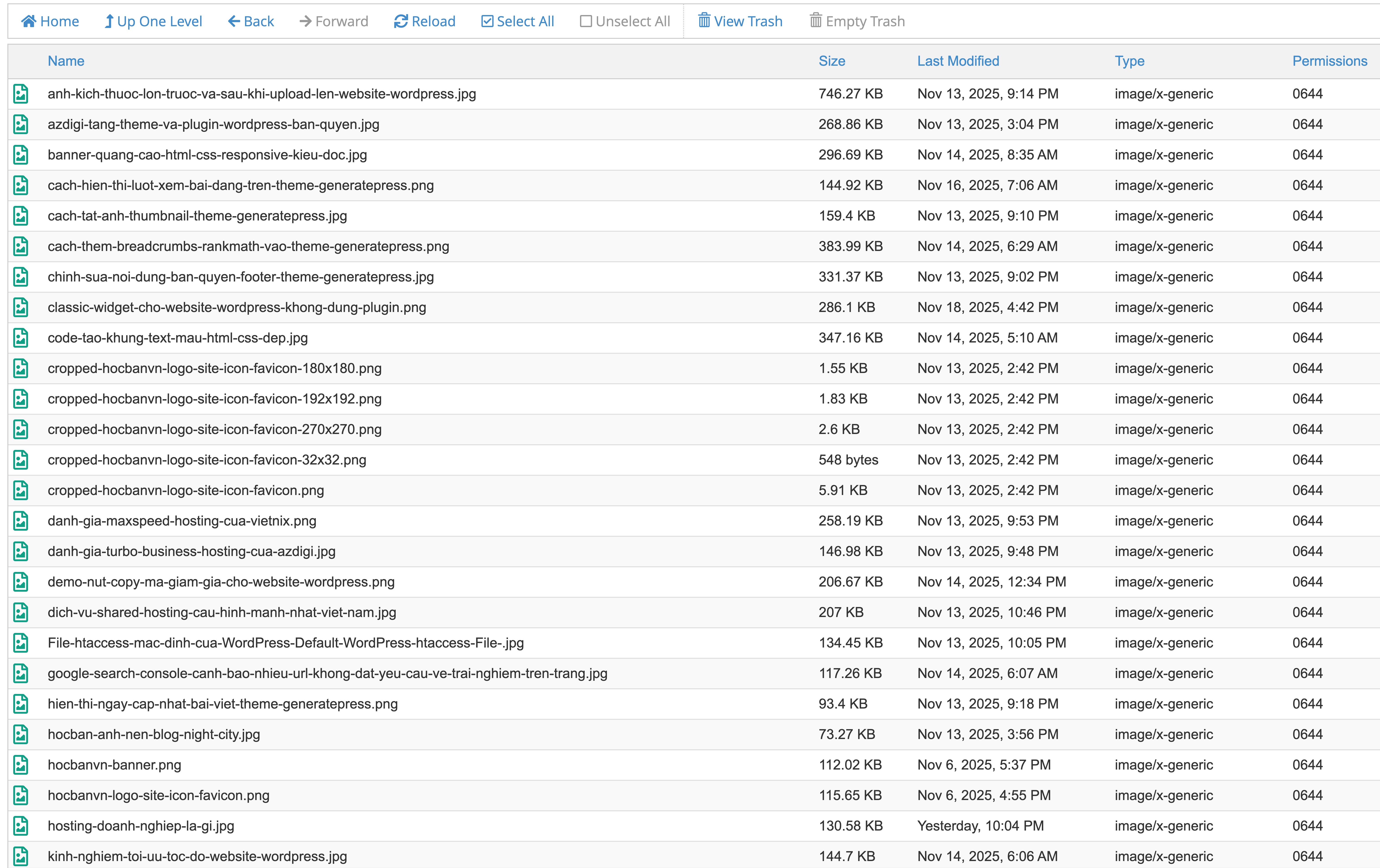Click the Permissions column header
The width and height of the screenshot is (1380, 868).
tap(1329, 61)
